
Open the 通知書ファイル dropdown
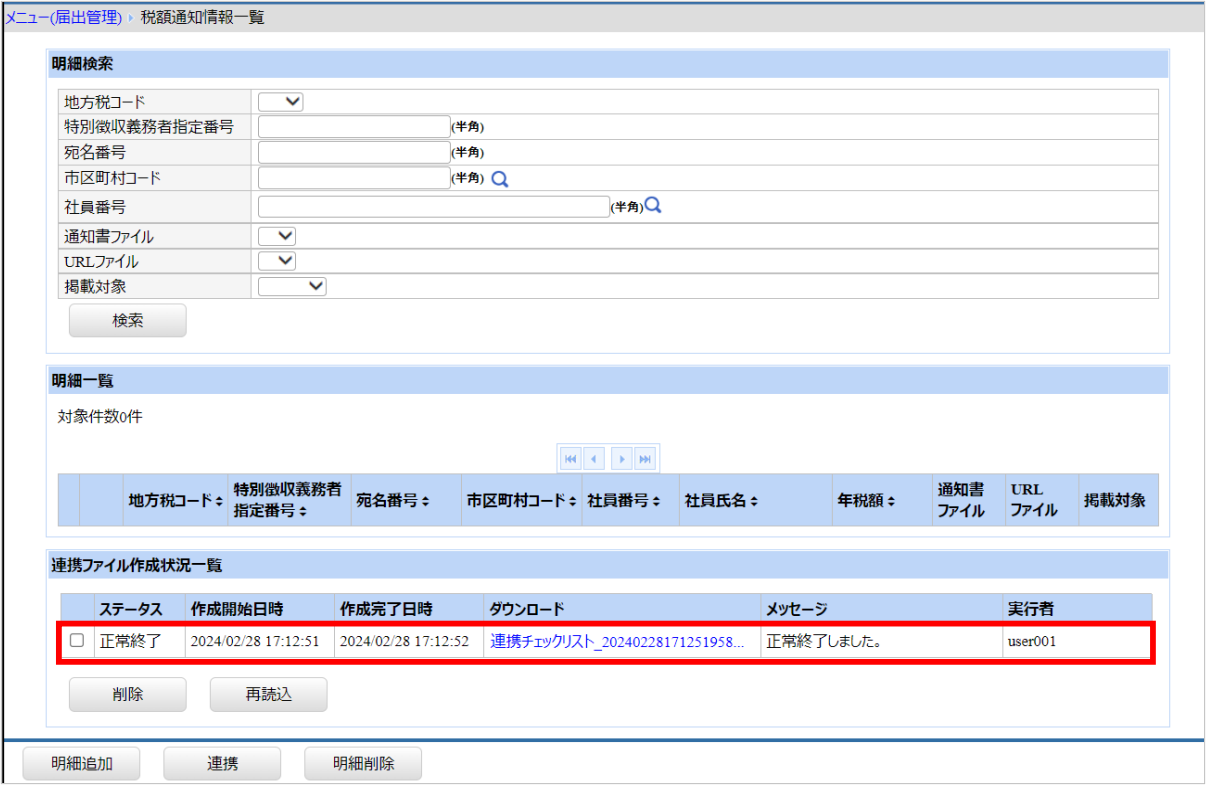point(277,236)
